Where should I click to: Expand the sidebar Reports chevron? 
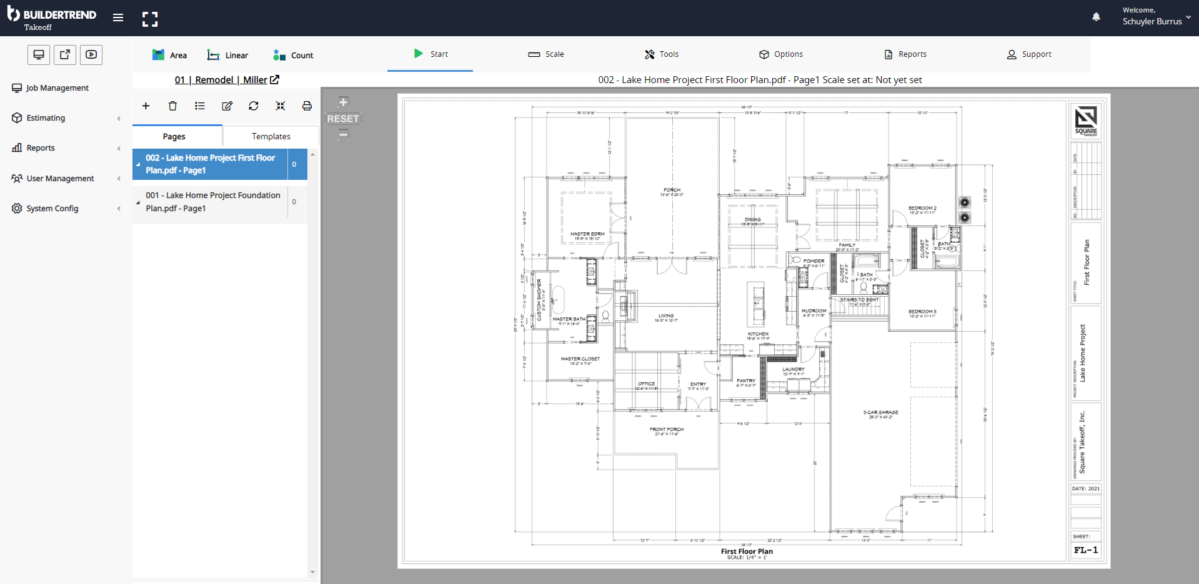[119, 148]
